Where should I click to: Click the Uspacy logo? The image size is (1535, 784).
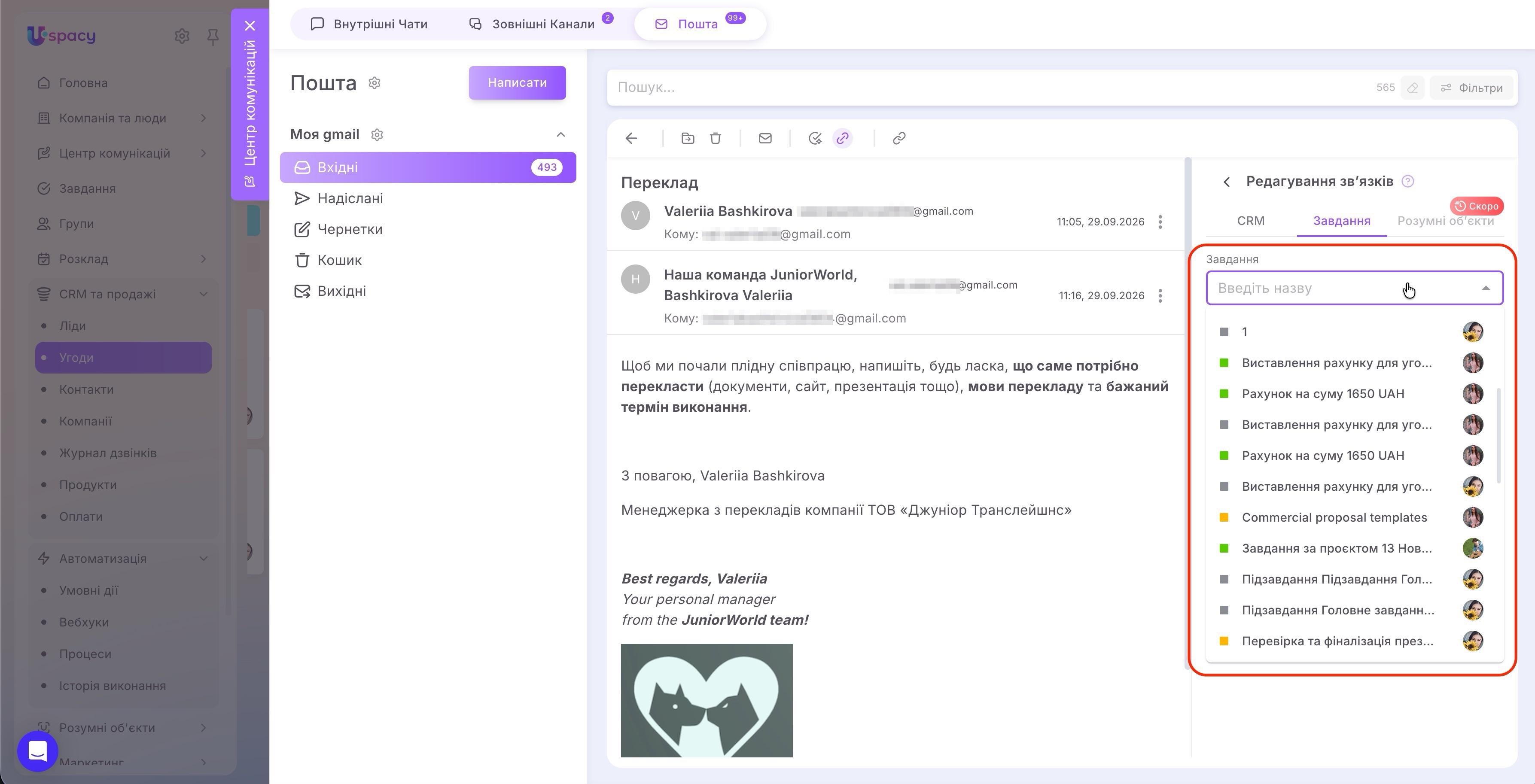[61, 36]
